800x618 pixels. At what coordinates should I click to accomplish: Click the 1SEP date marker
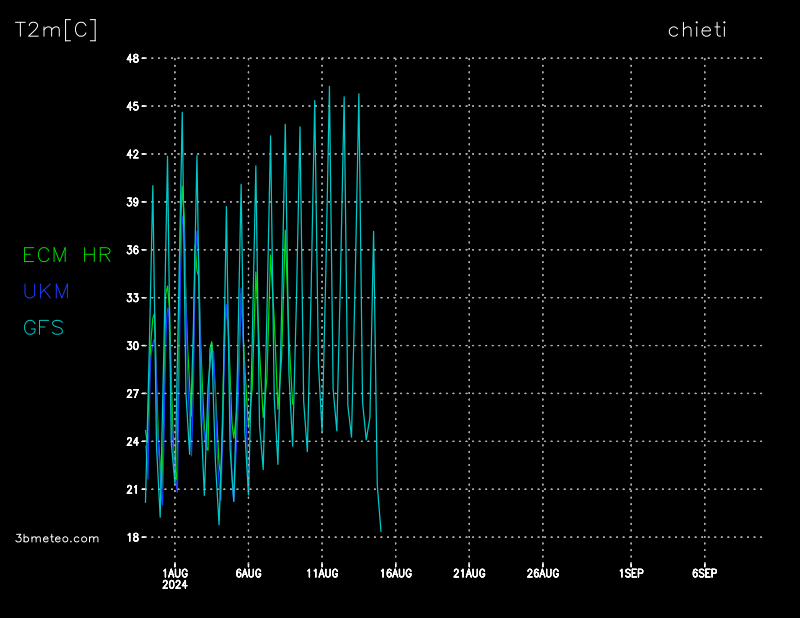click(x=631, y=573)
